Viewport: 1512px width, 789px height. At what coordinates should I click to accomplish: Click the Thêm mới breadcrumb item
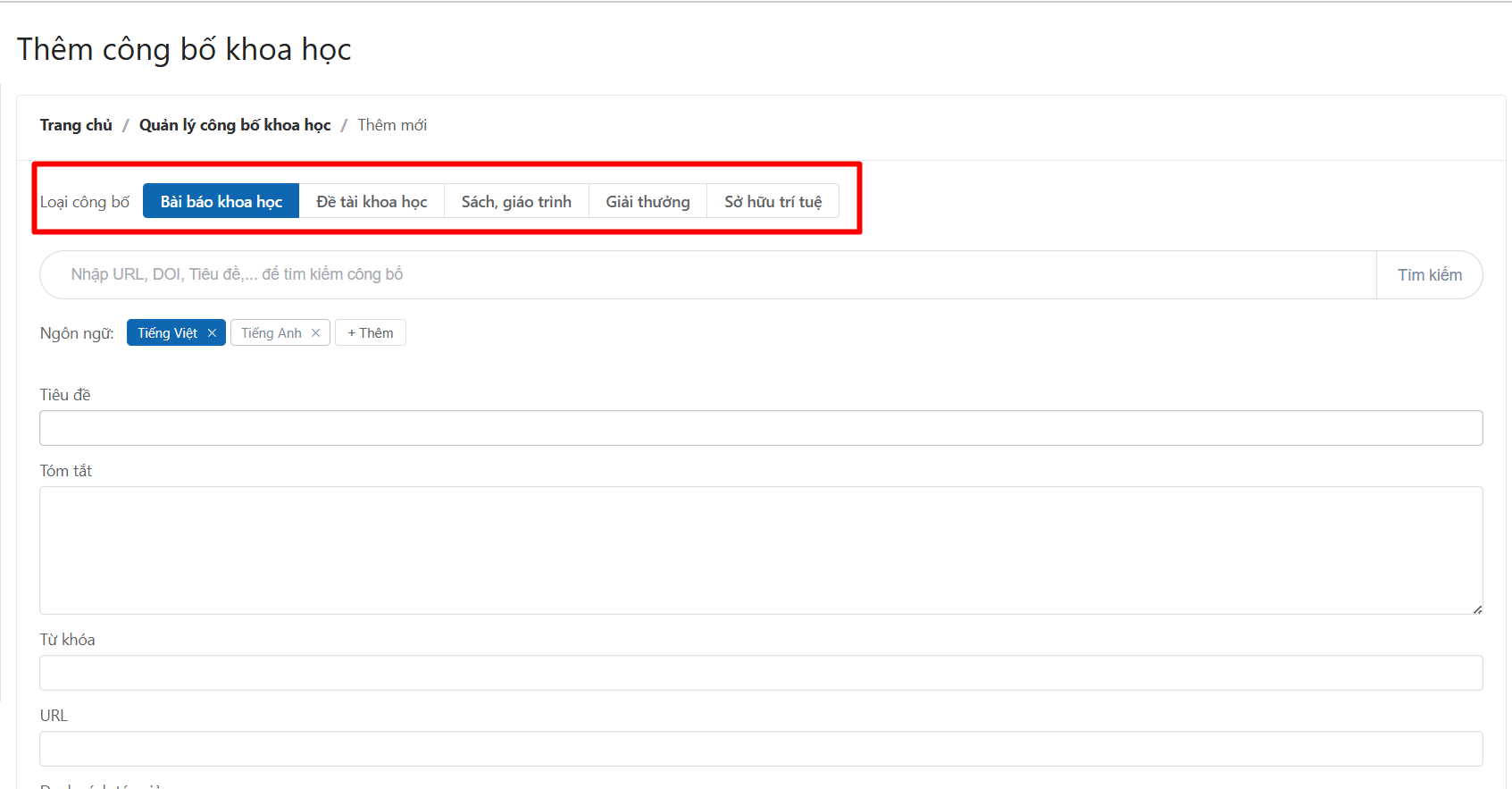coord(392,125)
